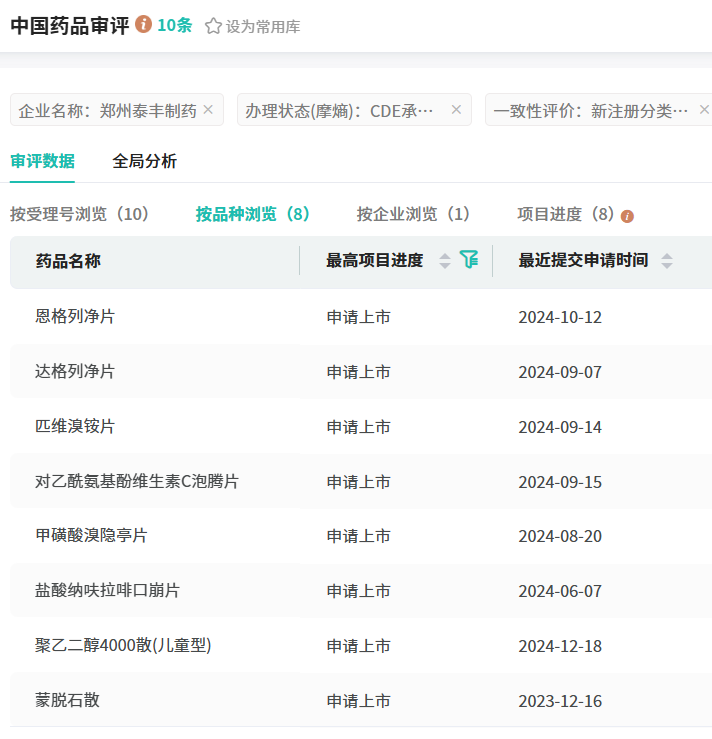This screenshot has width=712, height=739.
Task: Click 设为常用库 text link
Action: point(263,27)
